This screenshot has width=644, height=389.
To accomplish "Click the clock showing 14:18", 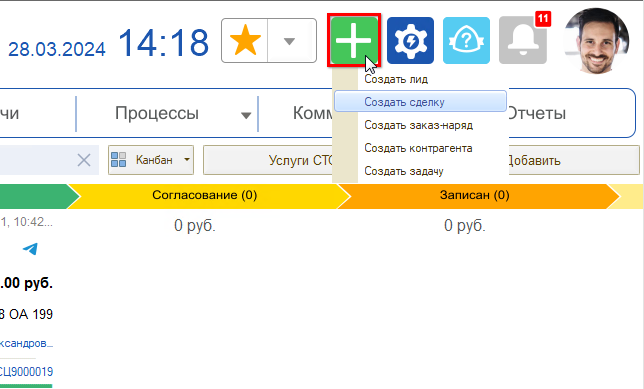I will tap(163, 42).
